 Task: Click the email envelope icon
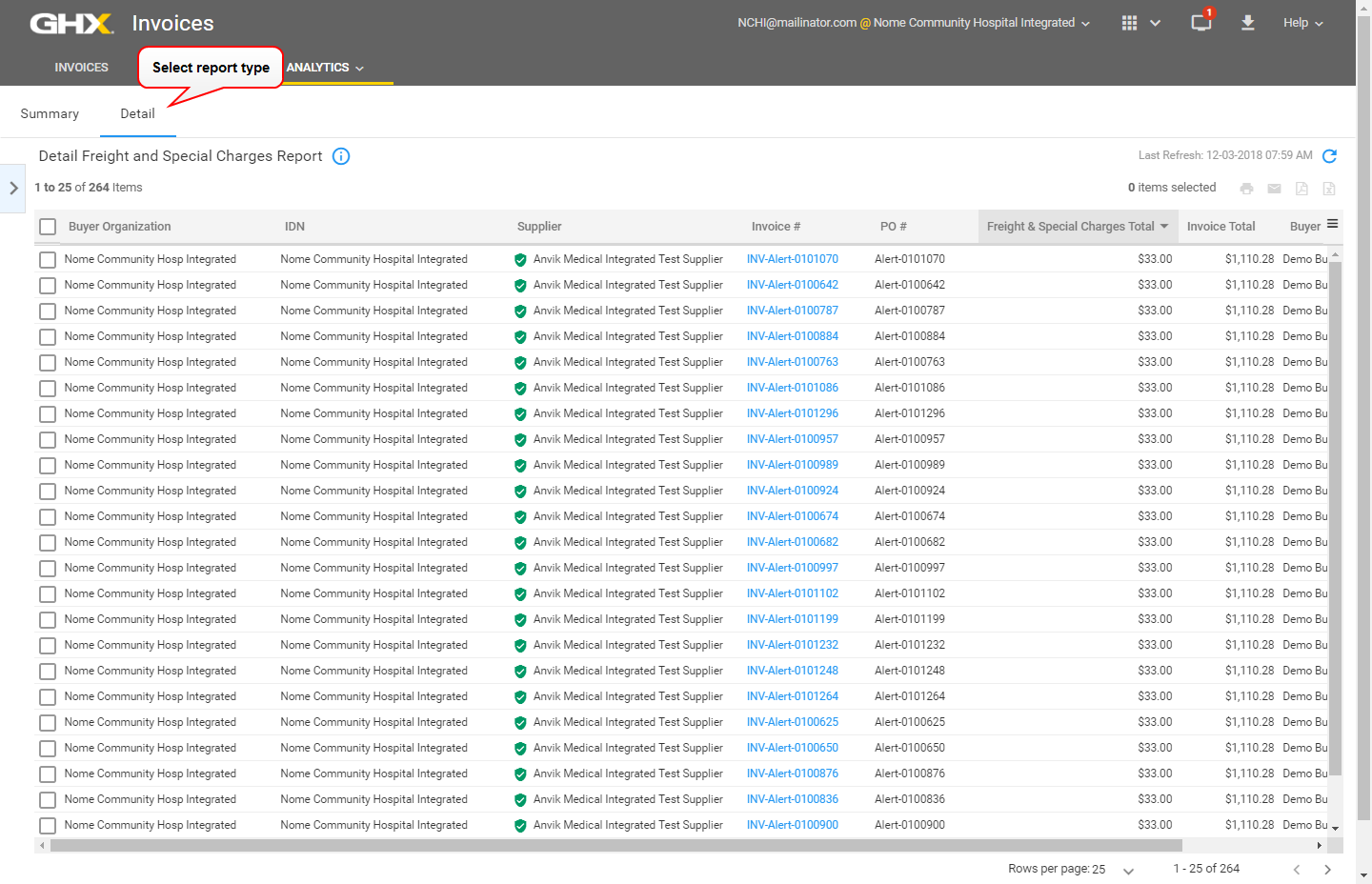point(1274,189)
